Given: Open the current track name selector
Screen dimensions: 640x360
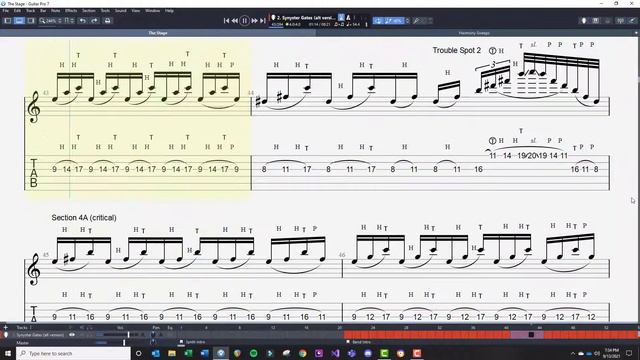Looking at the screenshot, I should 305,18.
